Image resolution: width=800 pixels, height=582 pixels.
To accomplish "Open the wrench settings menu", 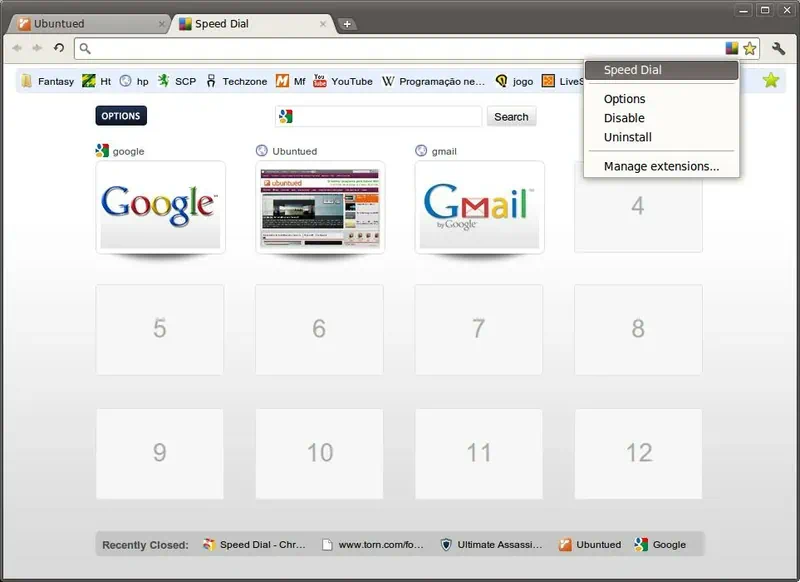I will tap(778, 48).
